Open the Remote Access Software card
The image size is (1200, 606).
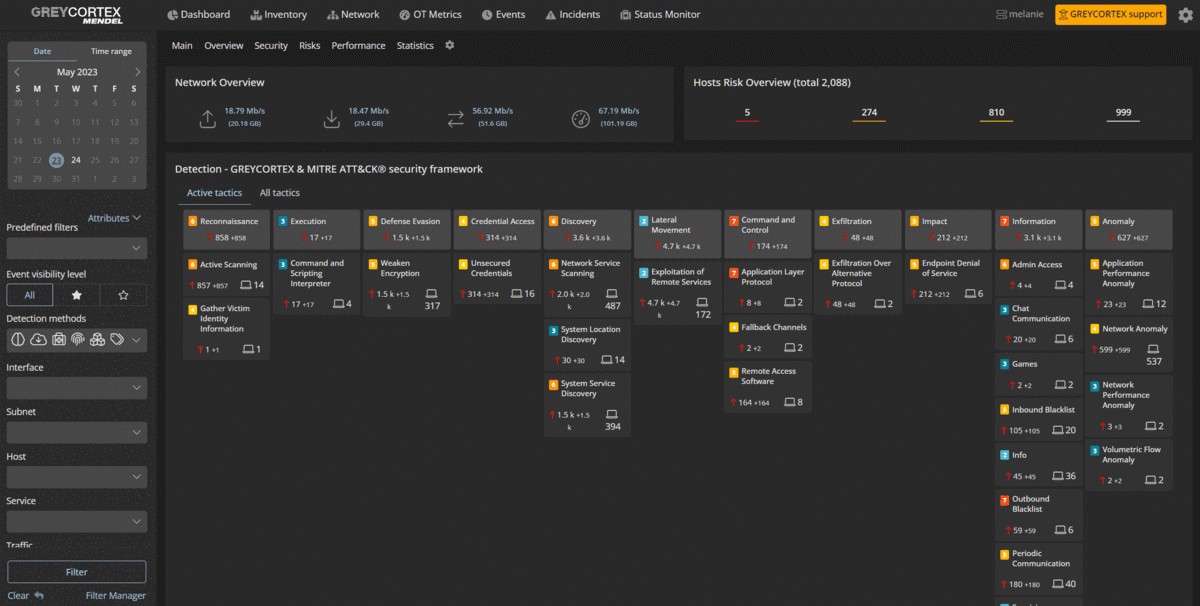coord(768,387)
